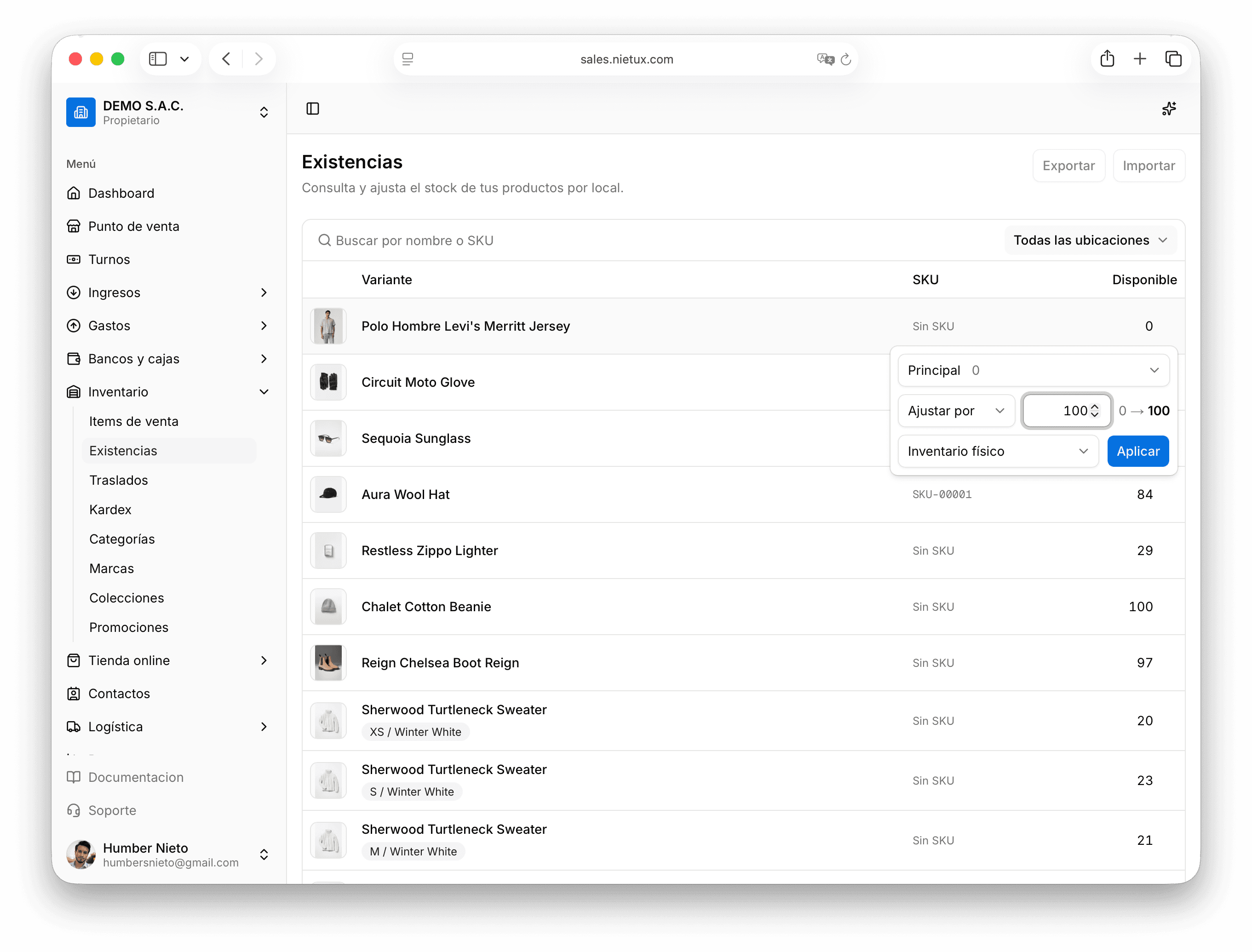Click the quantity stepper arrows
This screenshot has width=1252, height=952.
1094,410
